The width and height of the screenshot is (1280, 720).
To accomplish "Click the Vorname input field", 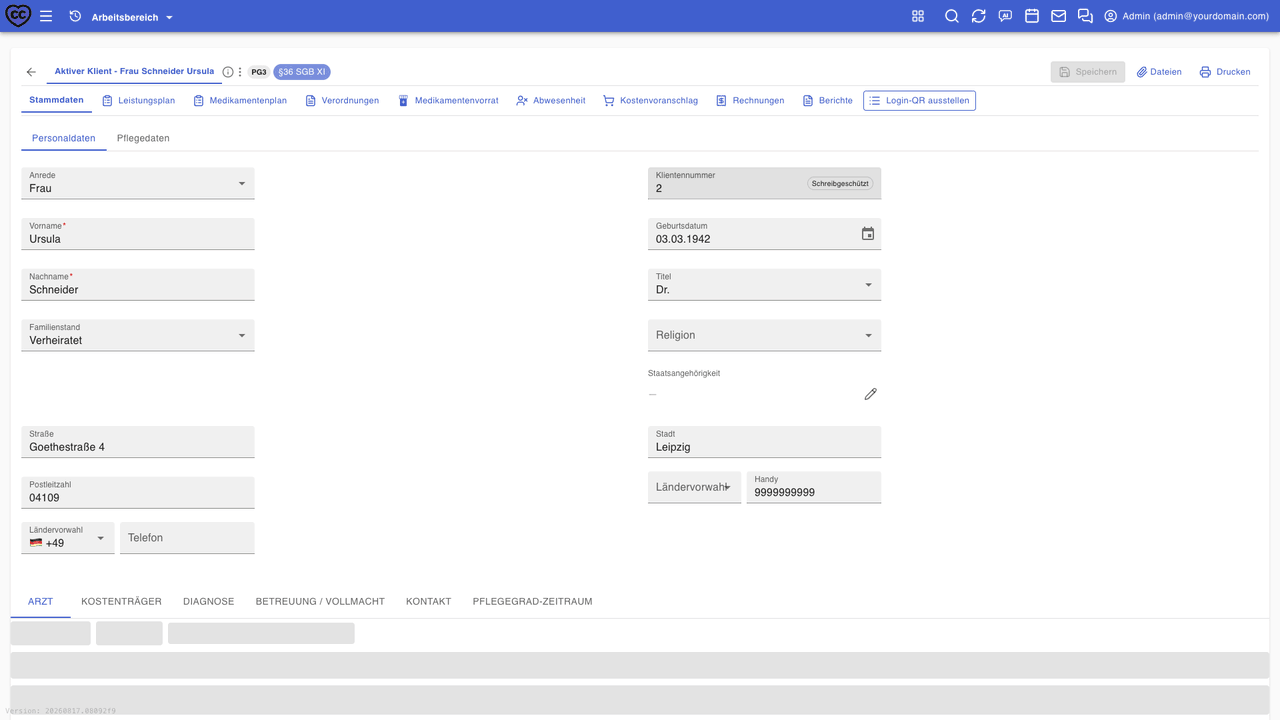I will (x=138, y=234).
